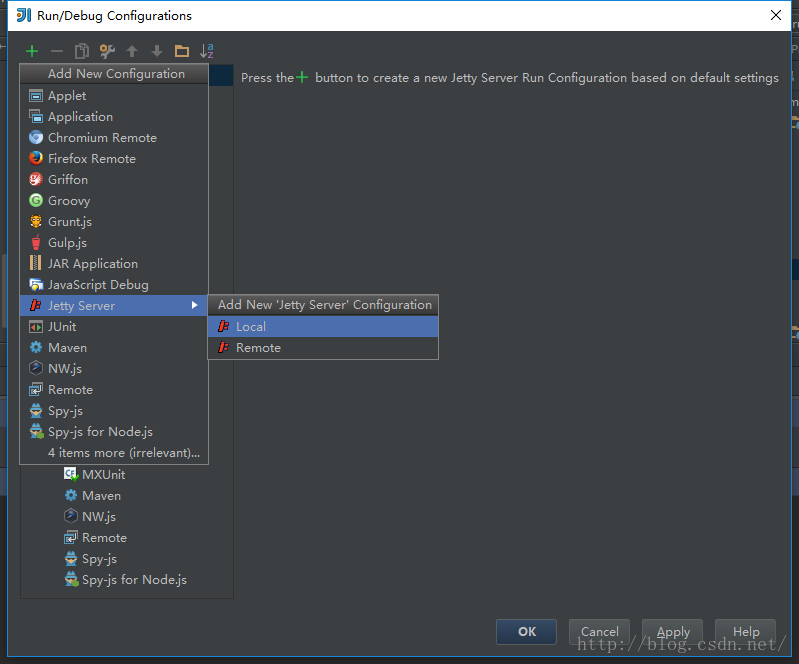Click the Sort Configurations a-z icon
Image resolution: width=799 pixels, height=664 pixels.
pos(207,51)
